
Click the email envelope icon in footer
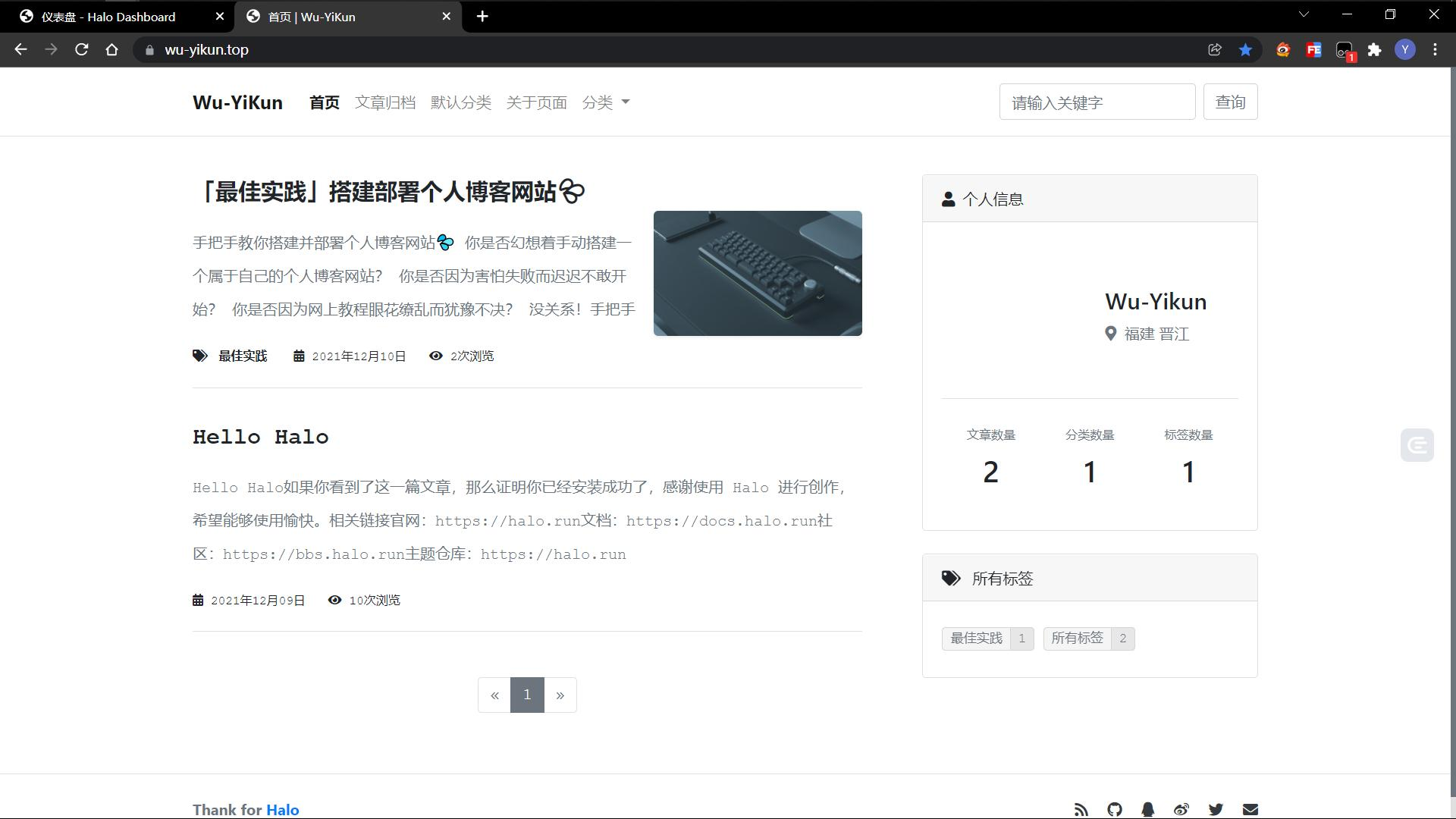[x=1250, y=809]
